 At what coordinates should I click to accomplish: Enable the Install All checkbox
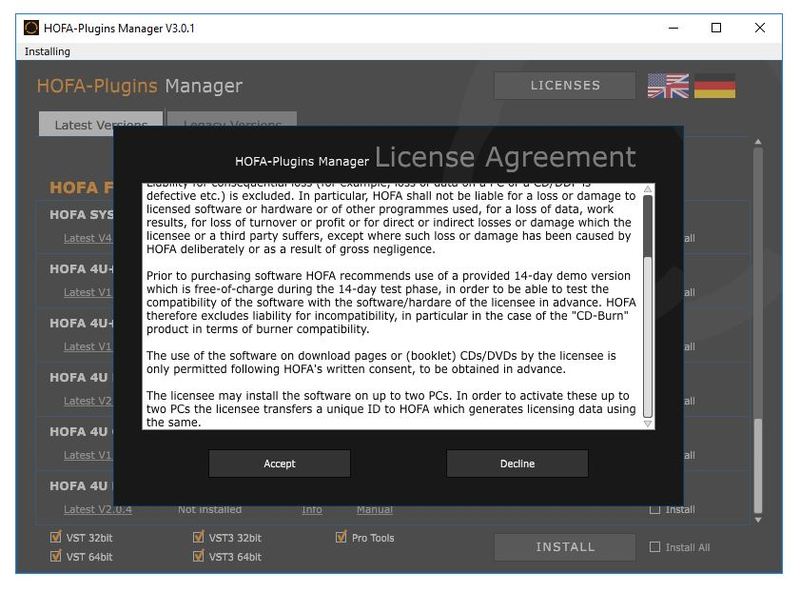click(655, 547)
